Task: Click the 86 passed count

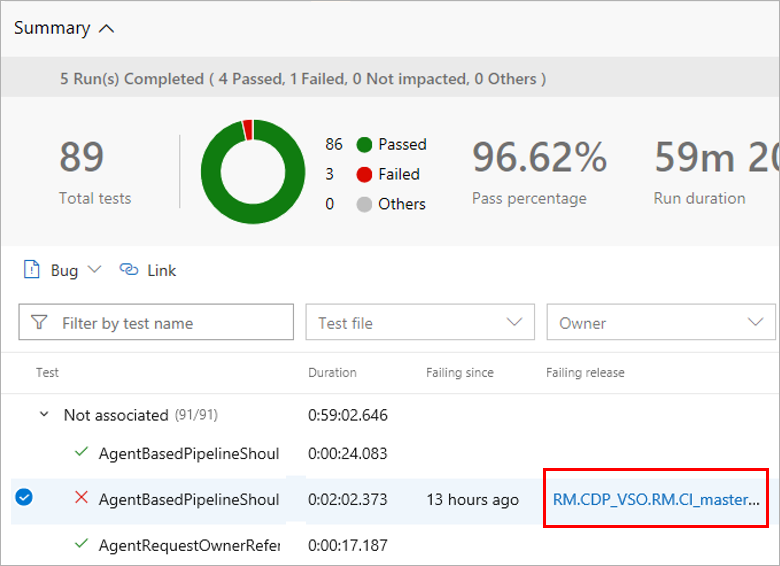Action: (x=334, y=144)
